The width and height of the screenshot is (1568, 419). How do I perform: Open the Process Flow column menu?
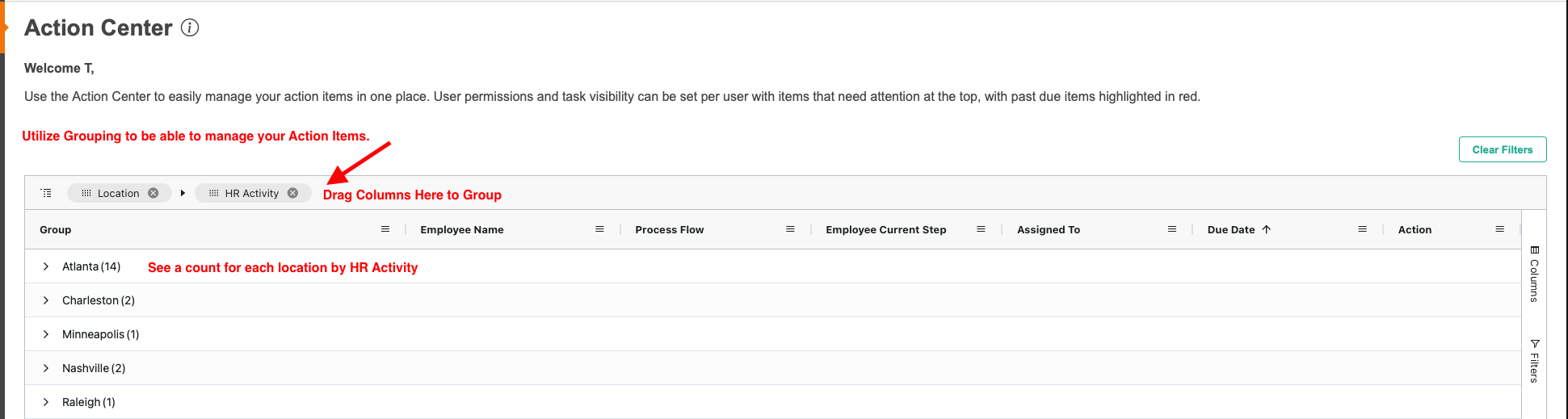click(x=790, y=229)
